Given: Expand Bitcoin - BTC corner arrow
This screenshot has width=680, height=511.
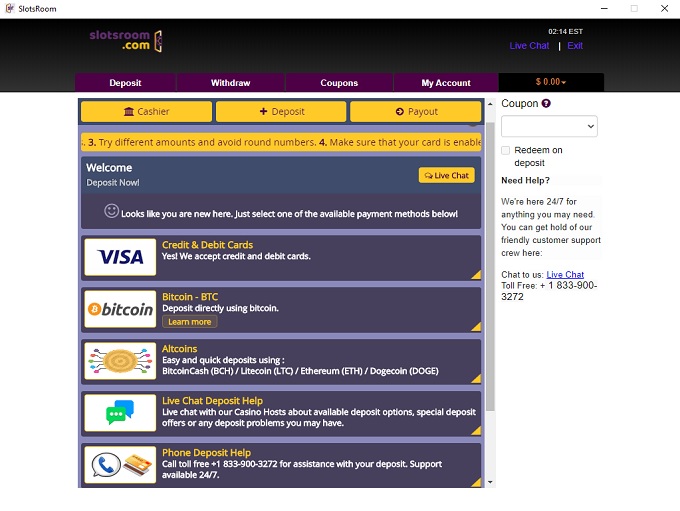Looking at the screenshot, I should point(476,326).
